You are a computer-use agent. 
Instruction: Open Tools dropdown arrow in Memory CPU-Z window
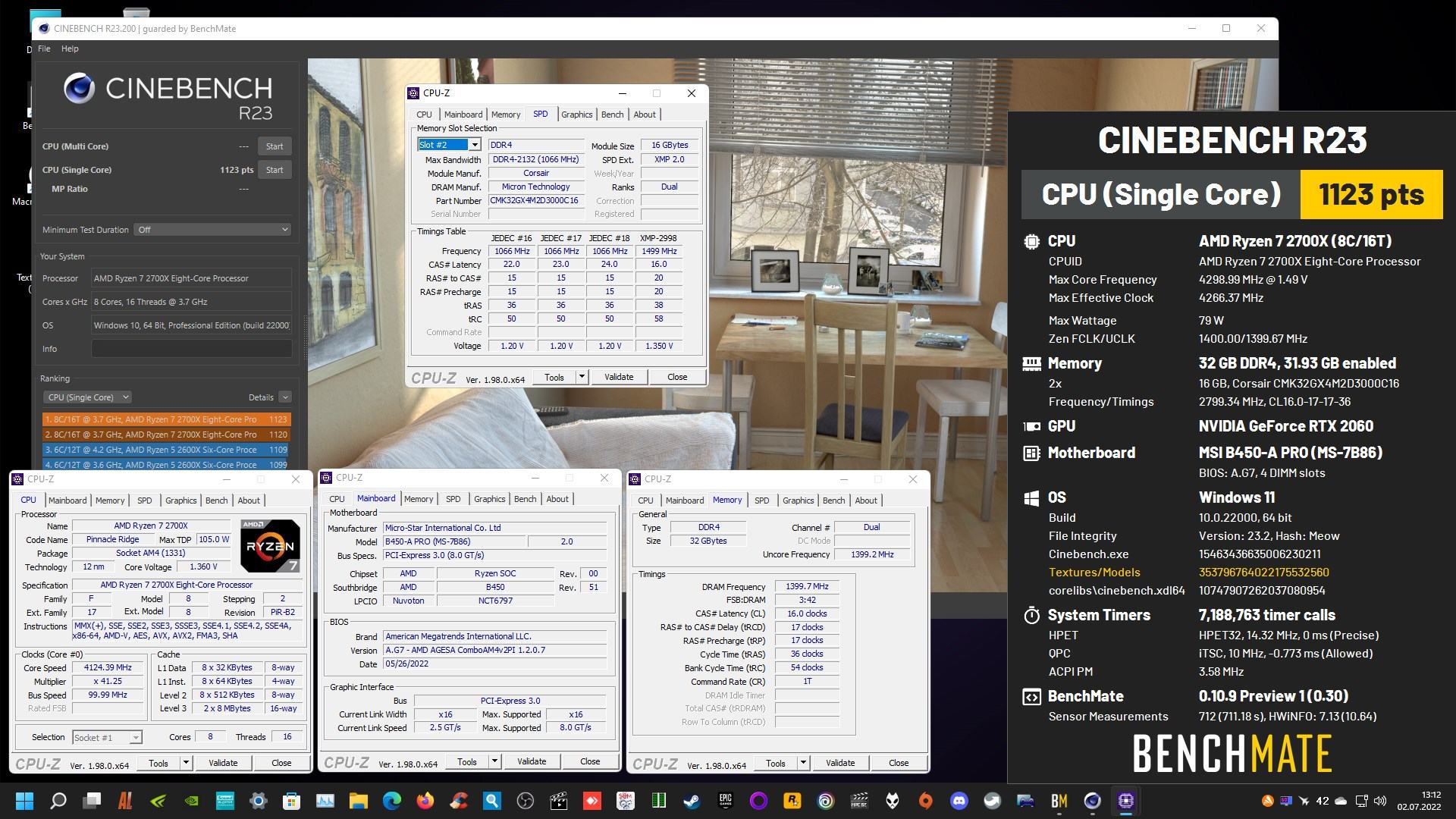click(x=803, y=763)
